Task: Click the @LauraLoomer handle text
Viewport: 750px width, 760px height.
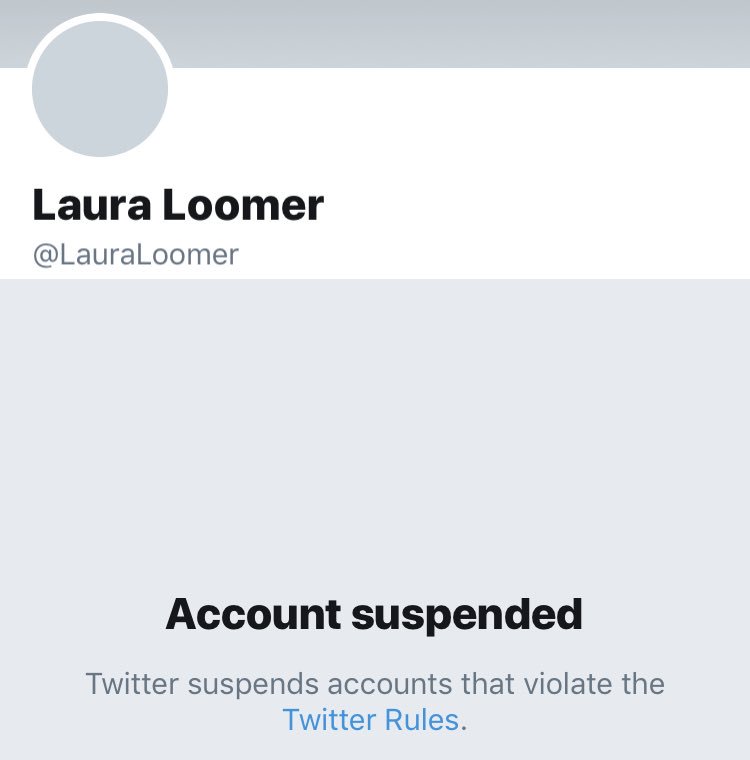Action: tap(136, 254)
